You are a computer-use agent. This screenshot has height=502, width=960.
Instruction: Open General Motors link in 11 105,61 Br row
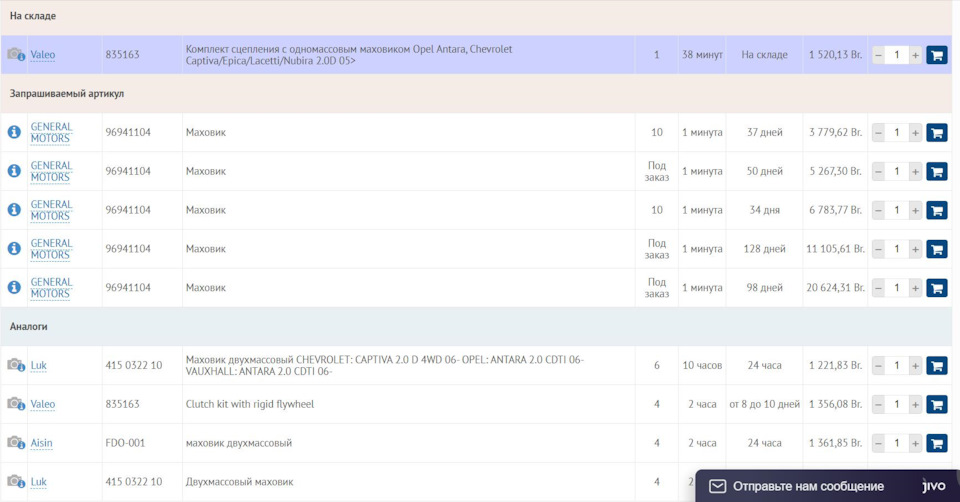[51, 249]
